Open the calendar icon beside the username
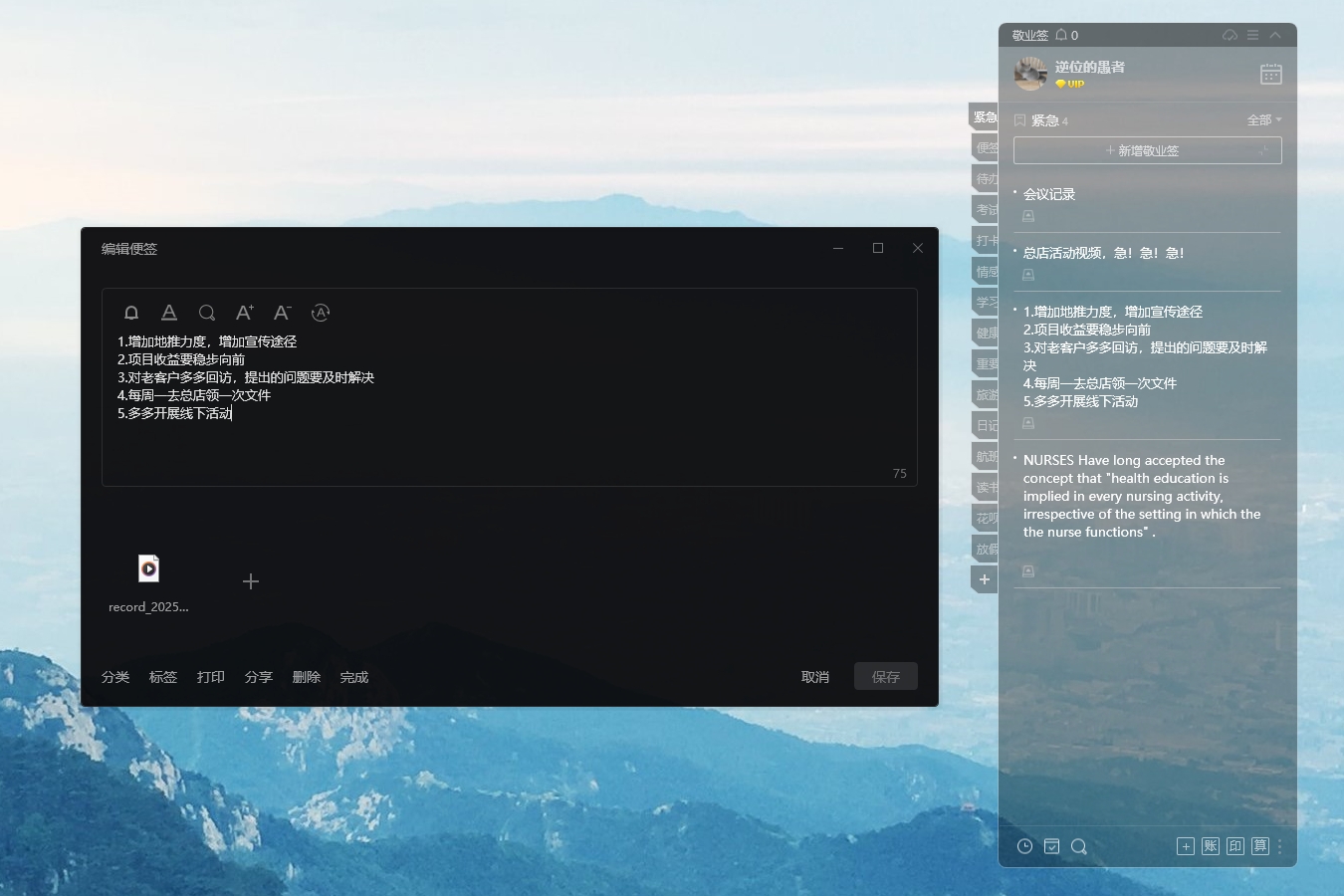The image size is (1344, 896). (x=1271, y=75)
